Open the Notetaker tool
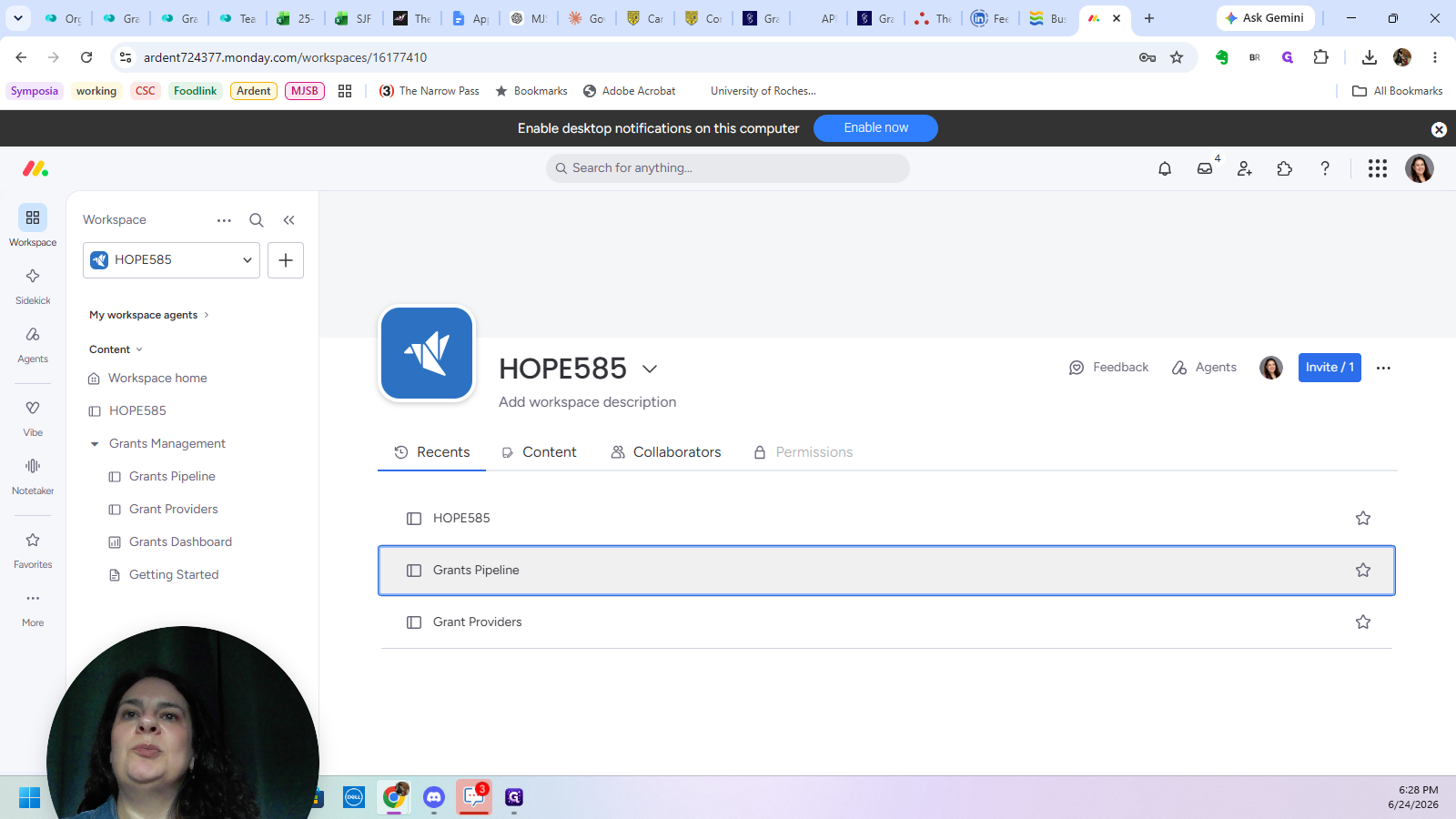 (33, 476)
